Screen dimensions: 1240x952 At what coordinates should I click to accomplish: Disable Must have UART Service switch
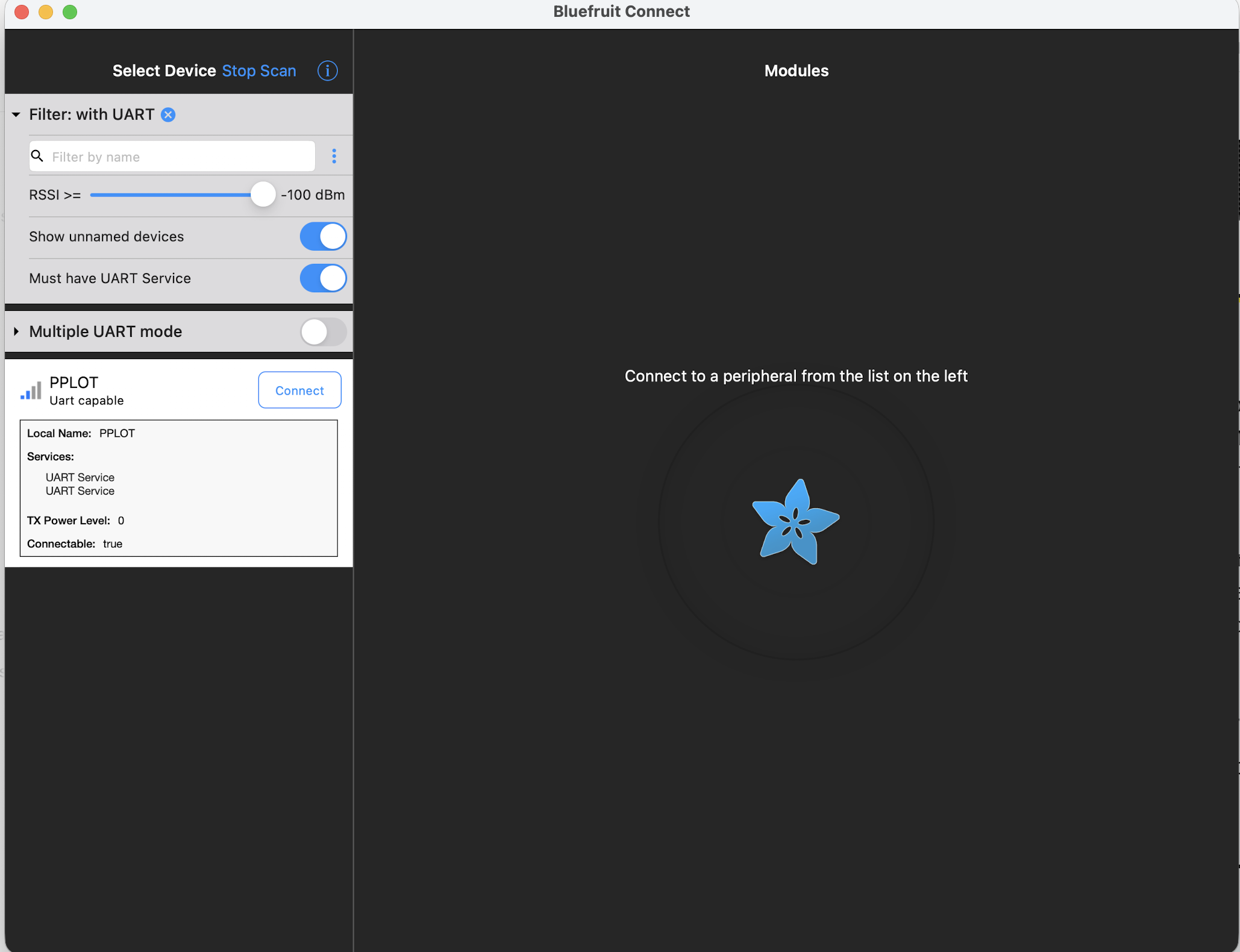(323, 278)
